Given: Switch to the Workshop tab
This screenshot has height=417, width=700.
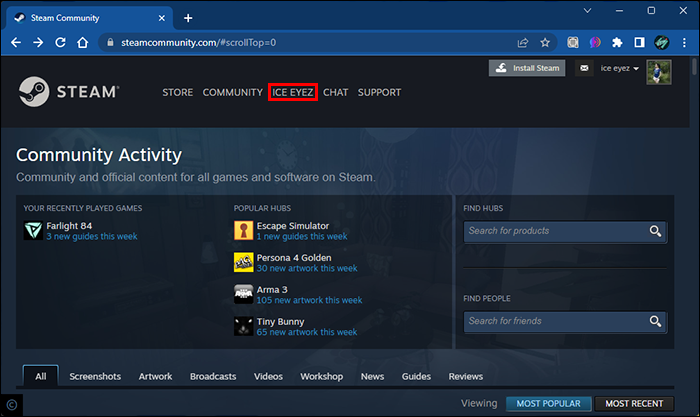Looking at the screenshot, I should point(321,376).
